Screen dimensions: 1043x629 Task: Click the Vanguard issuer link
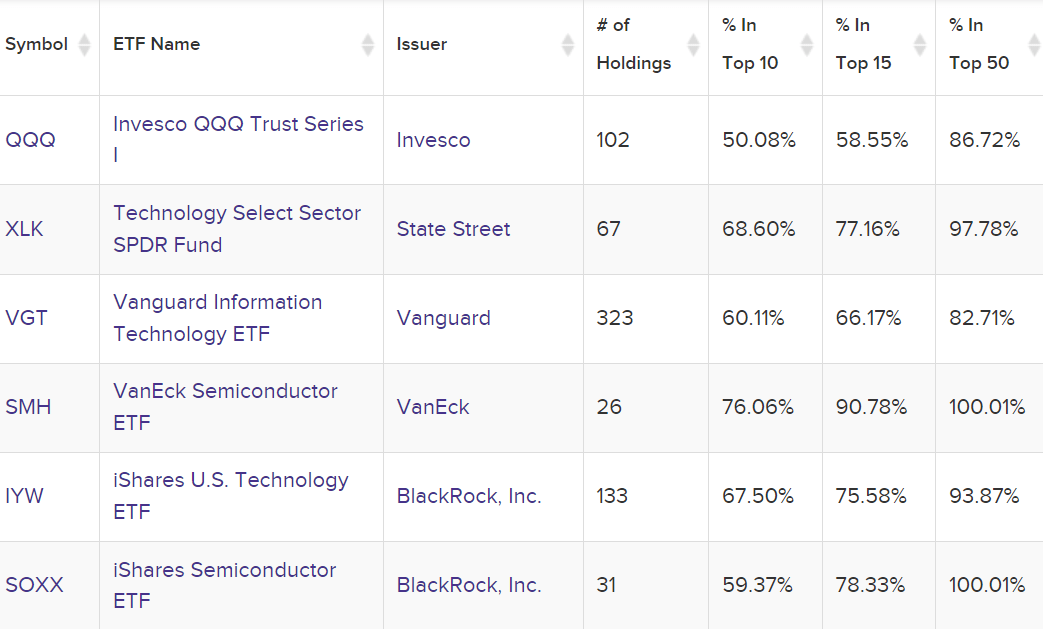click(x=443, y=318)
